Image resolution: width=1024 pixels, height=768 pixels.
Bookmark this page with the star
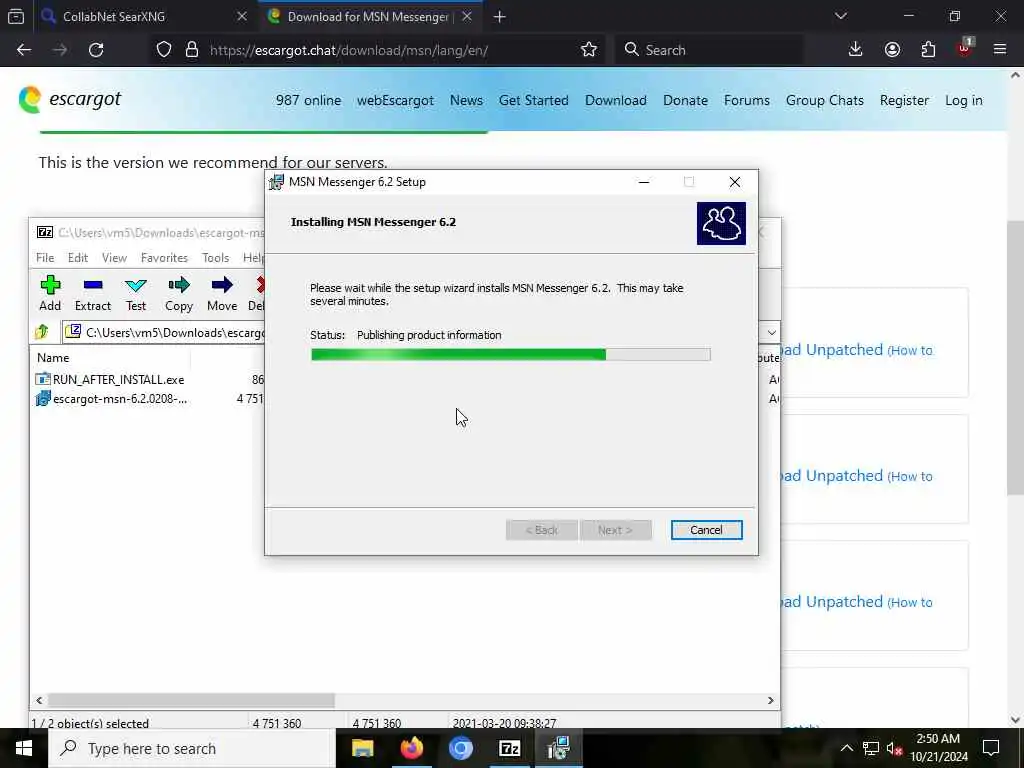pyautogui.click(x=589, y=50)
